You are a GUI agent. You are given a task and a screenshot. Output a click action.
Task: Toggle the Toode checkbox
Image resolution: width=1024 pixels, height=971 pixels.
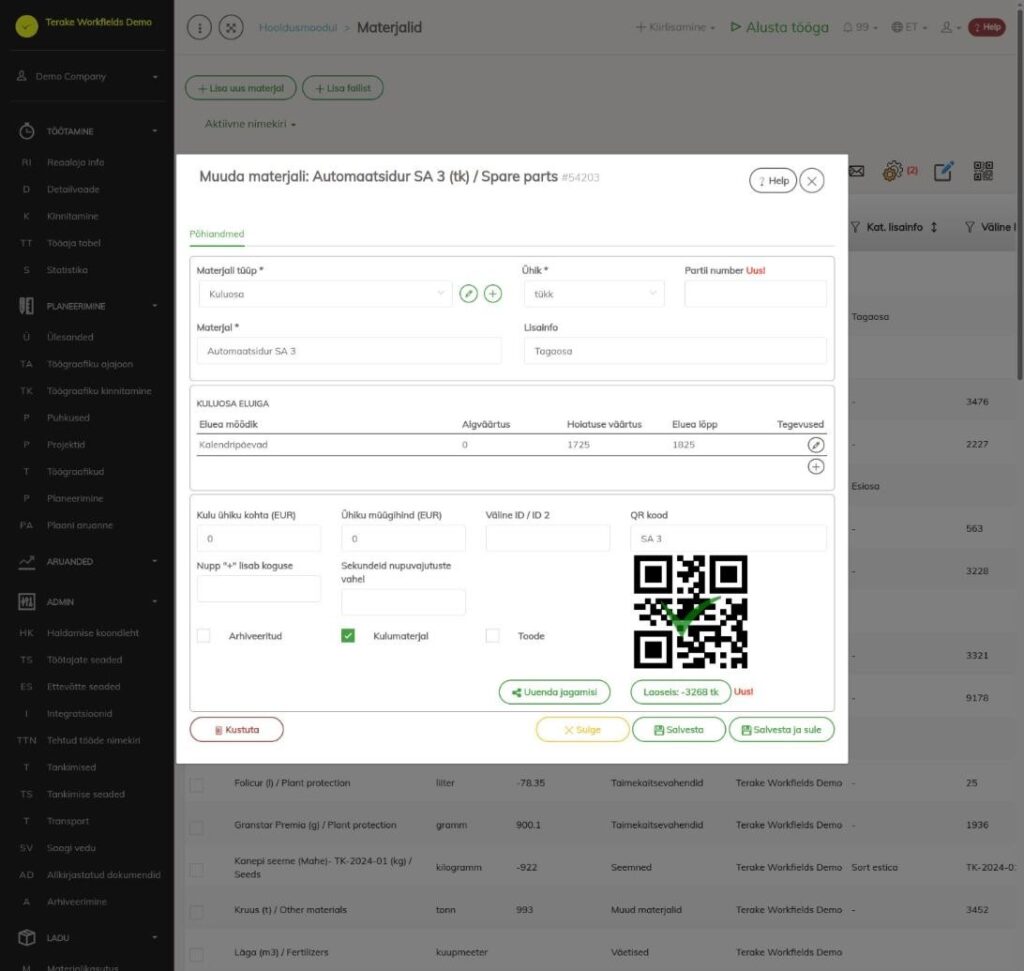492,636
